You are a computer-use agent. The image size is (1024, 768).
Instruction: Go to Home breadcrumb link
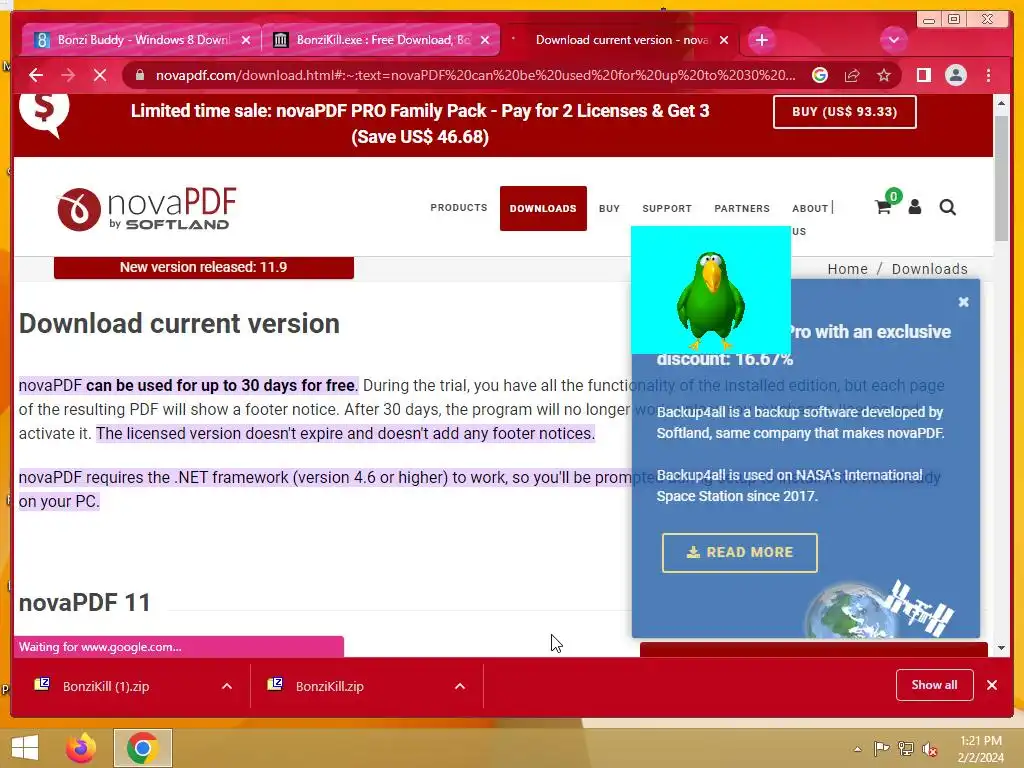[x=848, y=269]
